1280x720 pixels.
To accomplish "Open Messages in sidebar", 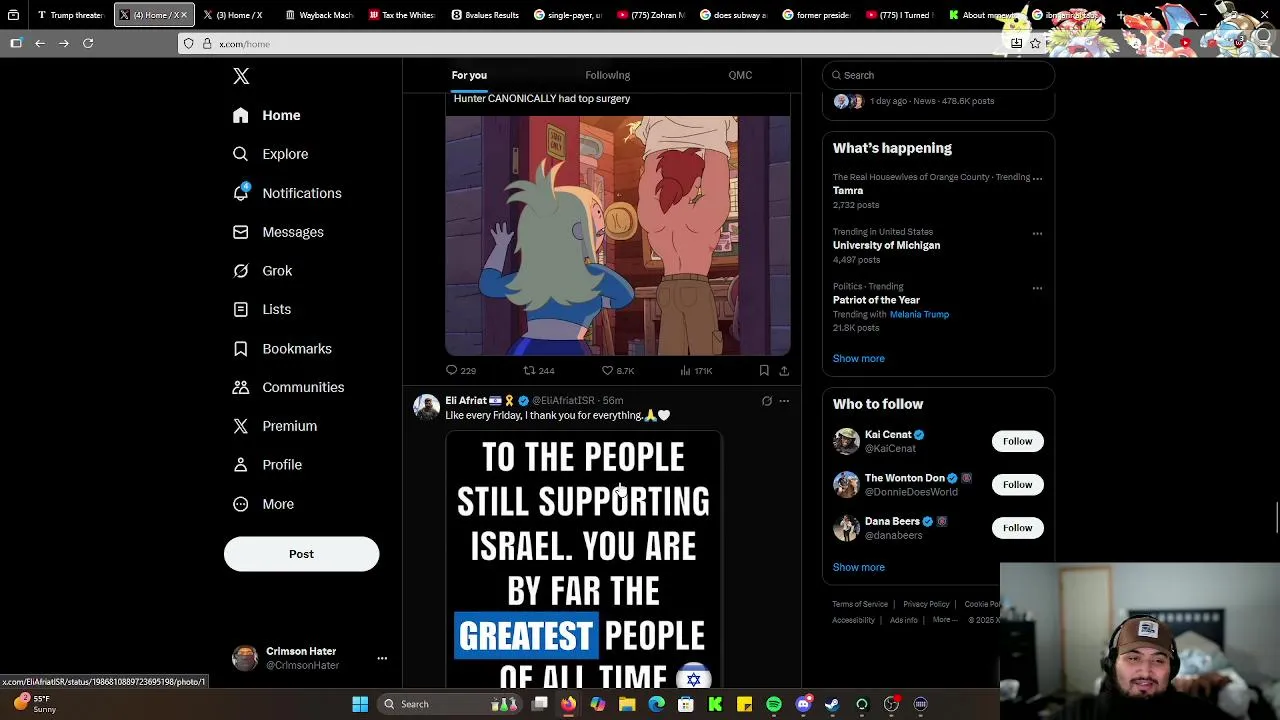I will click(277, 232).
